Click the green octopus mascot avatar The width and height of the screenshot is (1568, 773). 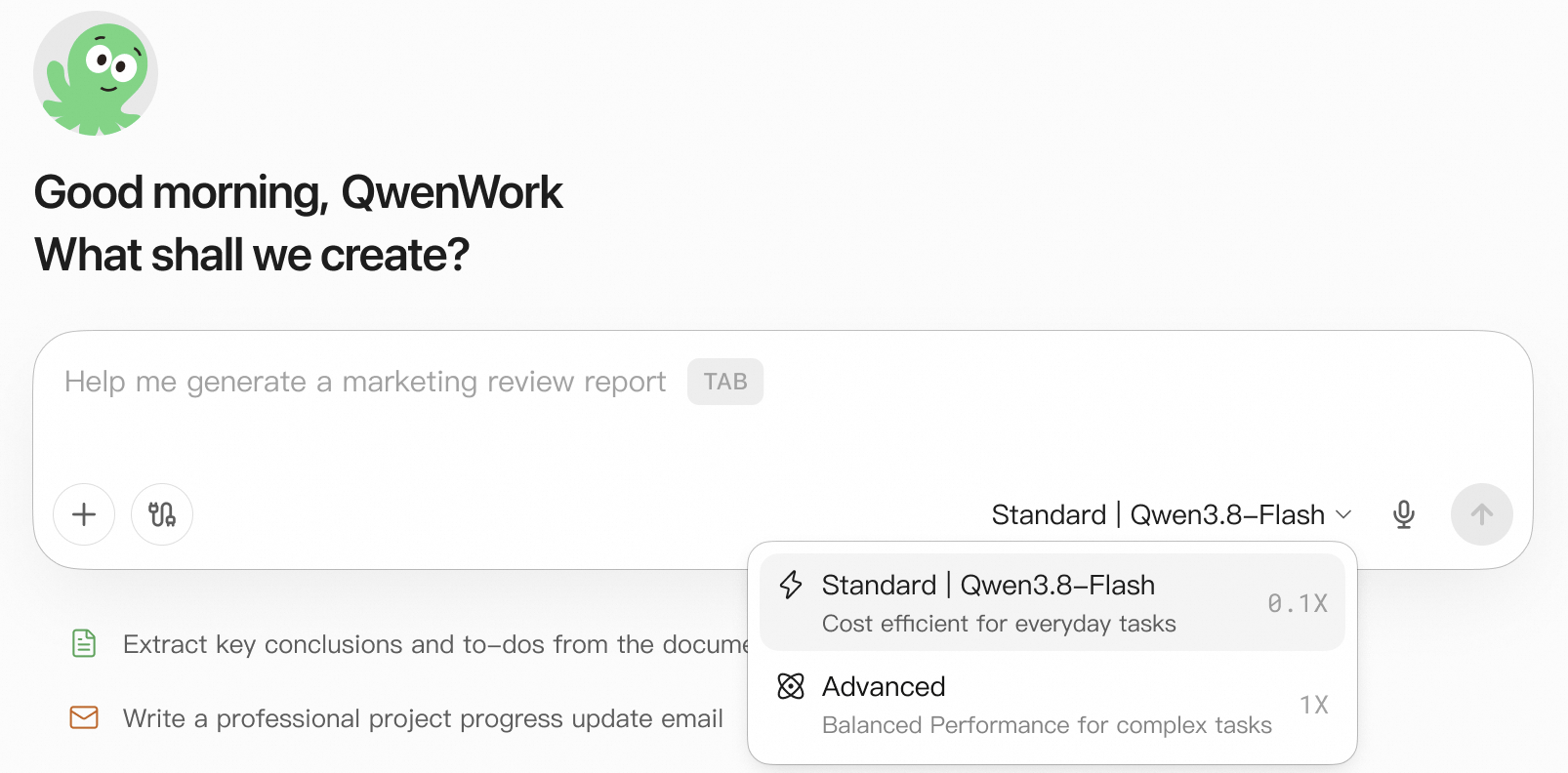pyautogui.click(x=96, y=73)
